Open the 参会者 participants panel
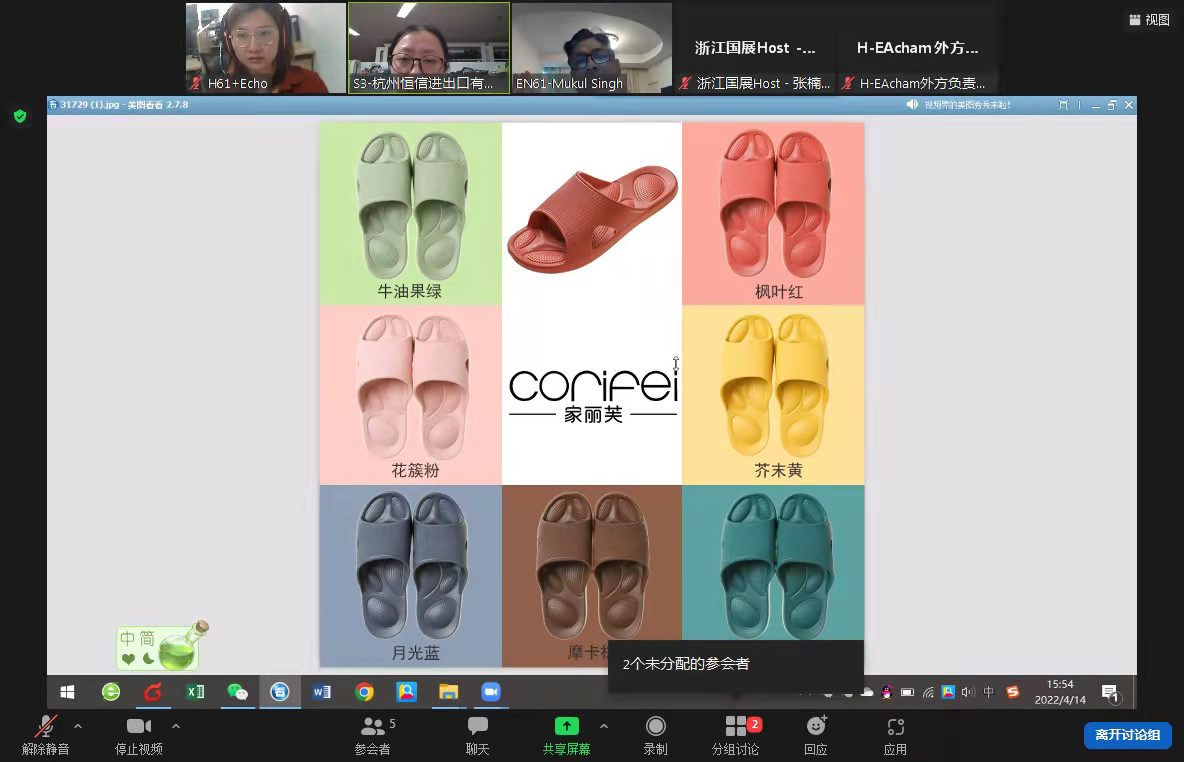The width and height of the screenshot is (1184, 762). click(372, 735)
